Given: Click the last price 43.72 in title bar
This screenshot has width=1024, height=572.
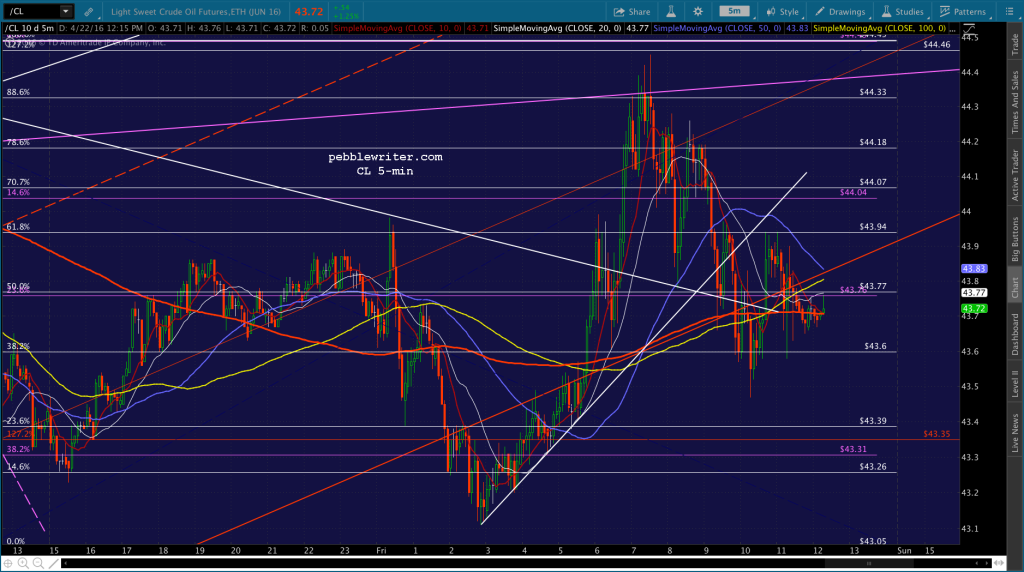Looking at the screenshot, I should [x=309, y=12].
